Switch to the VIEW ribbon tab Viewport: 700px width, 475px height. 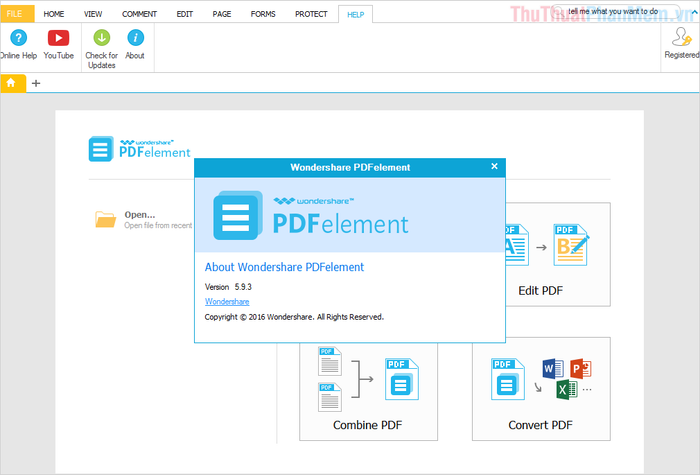[93, 14]
